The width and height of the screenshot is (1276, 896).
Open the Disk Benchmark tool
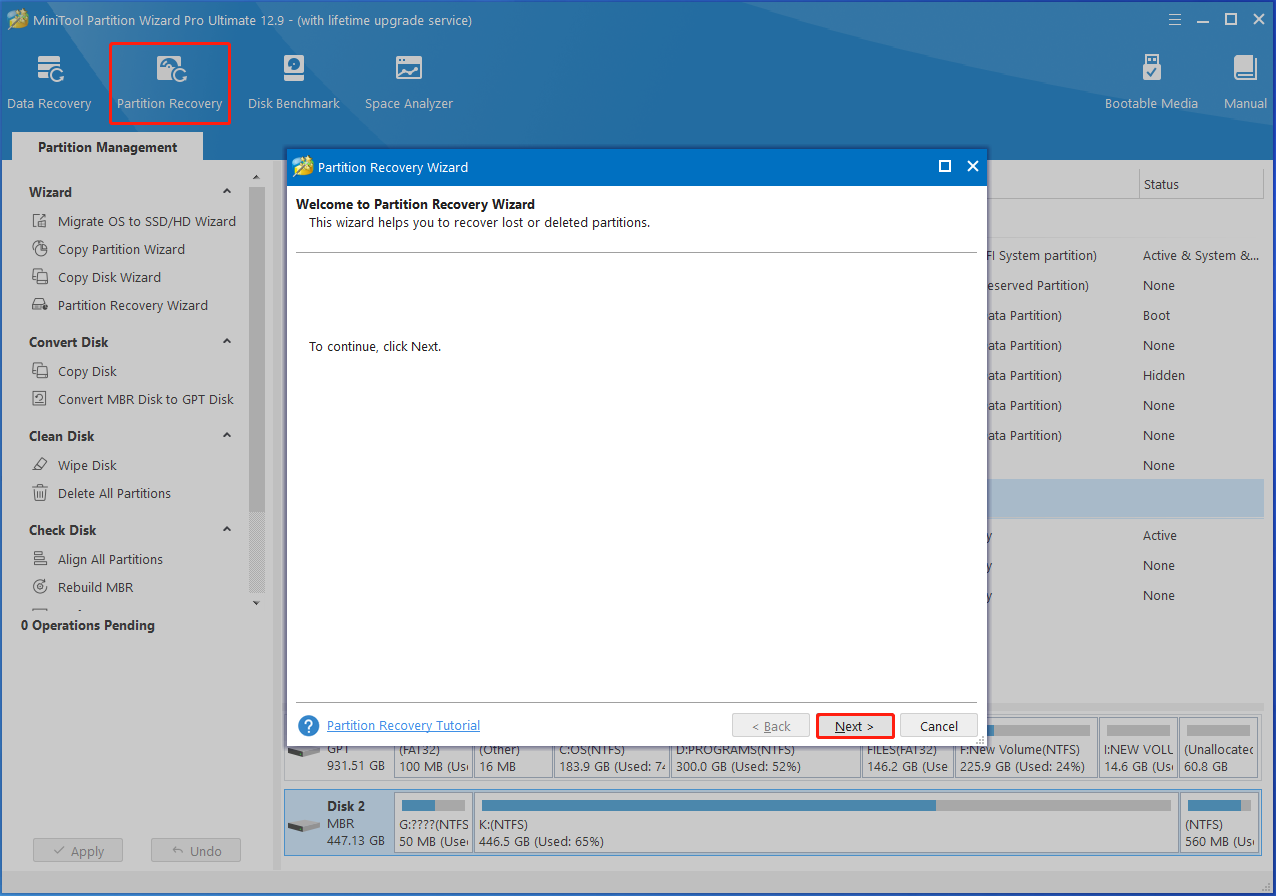pyautogui.click(x=294, y=83)
